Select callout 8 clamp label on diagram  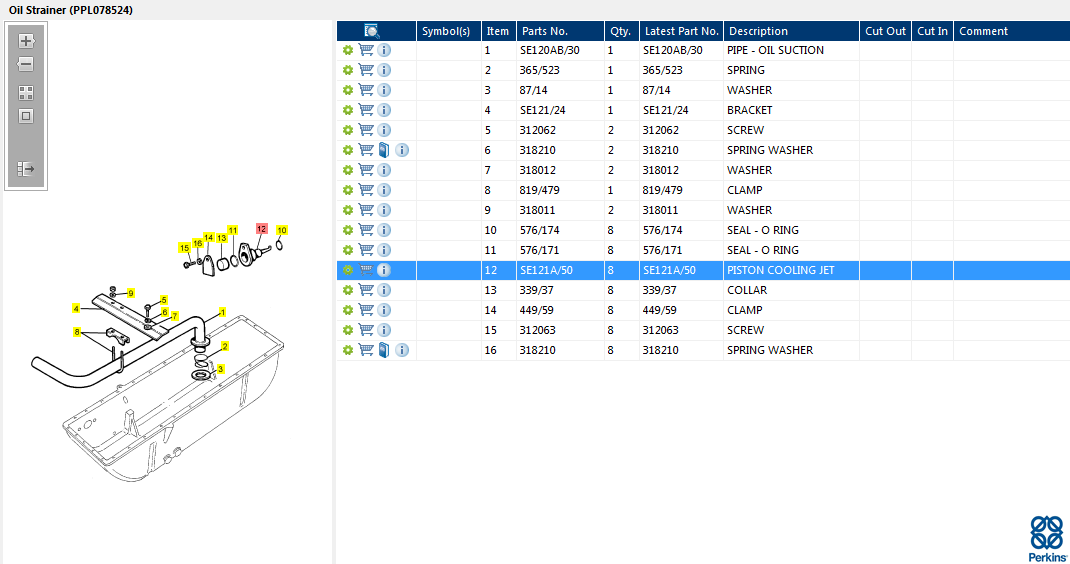coord(77,332)
